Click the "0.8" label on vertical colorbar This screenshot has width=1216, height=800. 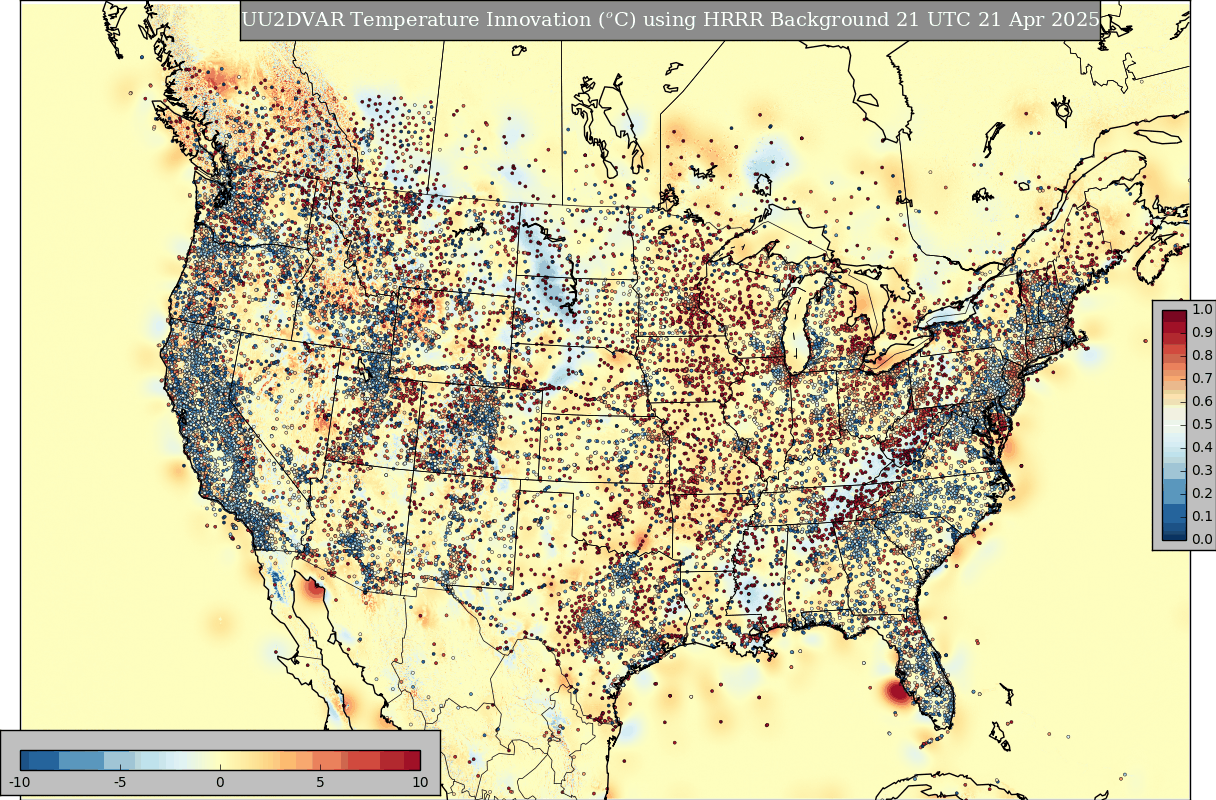[x=1203, y=355]
